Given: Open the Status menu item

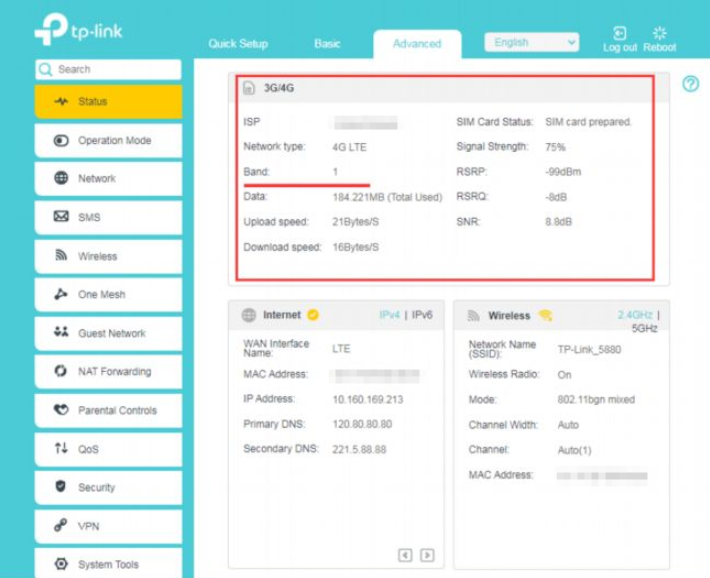Looking at the screenshot, I should [x=108, y=101].
